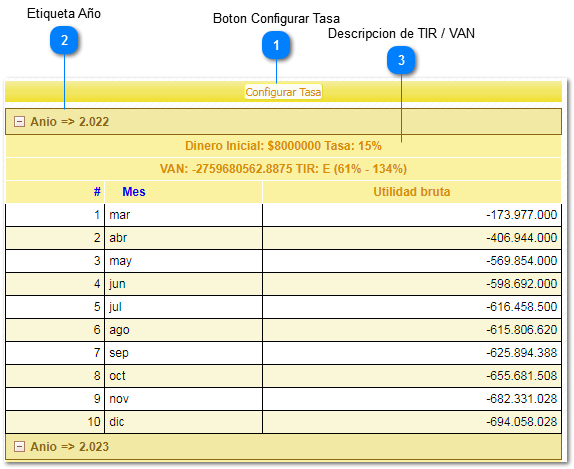The height and width of the screenshot is (469, 574).
Task: Click the value -655.681.508
Action: pyautogui.click(x=521, y=376)
